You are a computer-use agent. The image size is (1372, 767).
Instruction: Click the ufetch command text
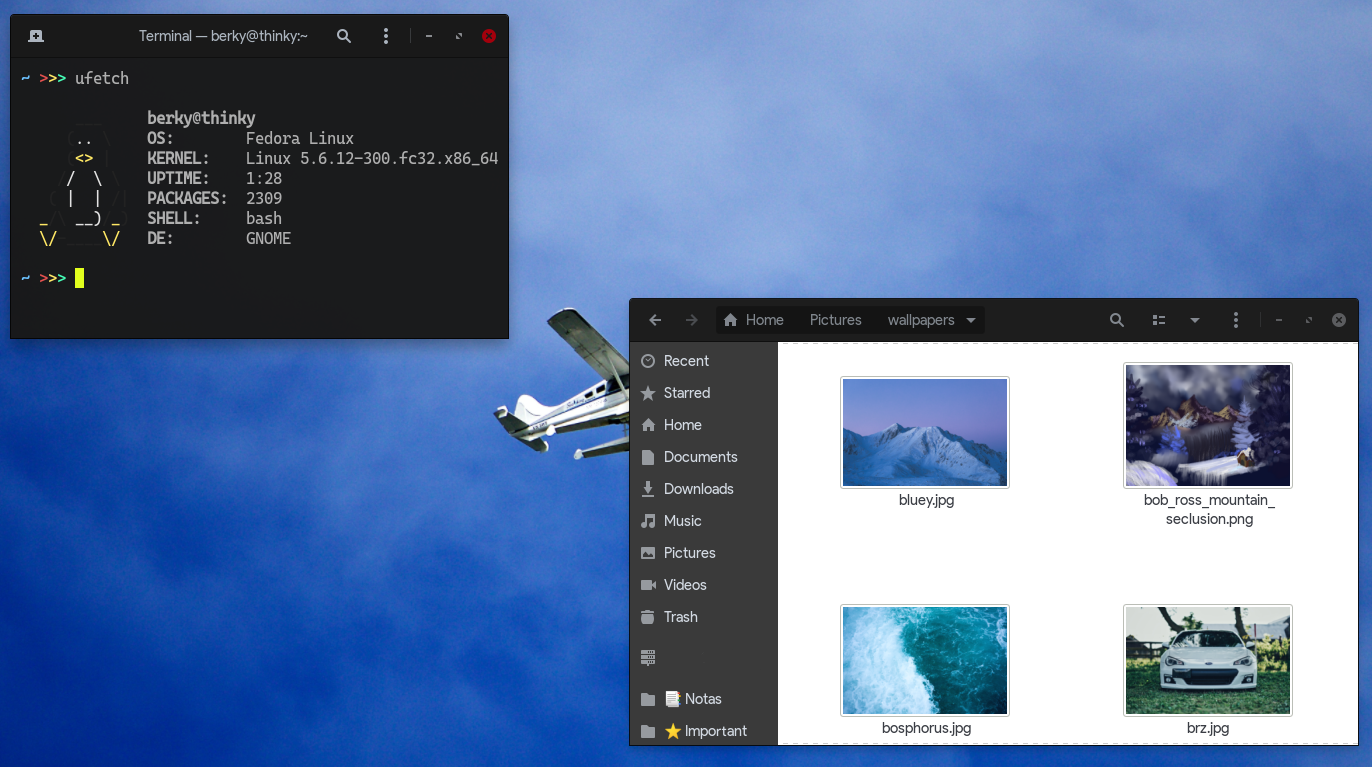(102, 78)
